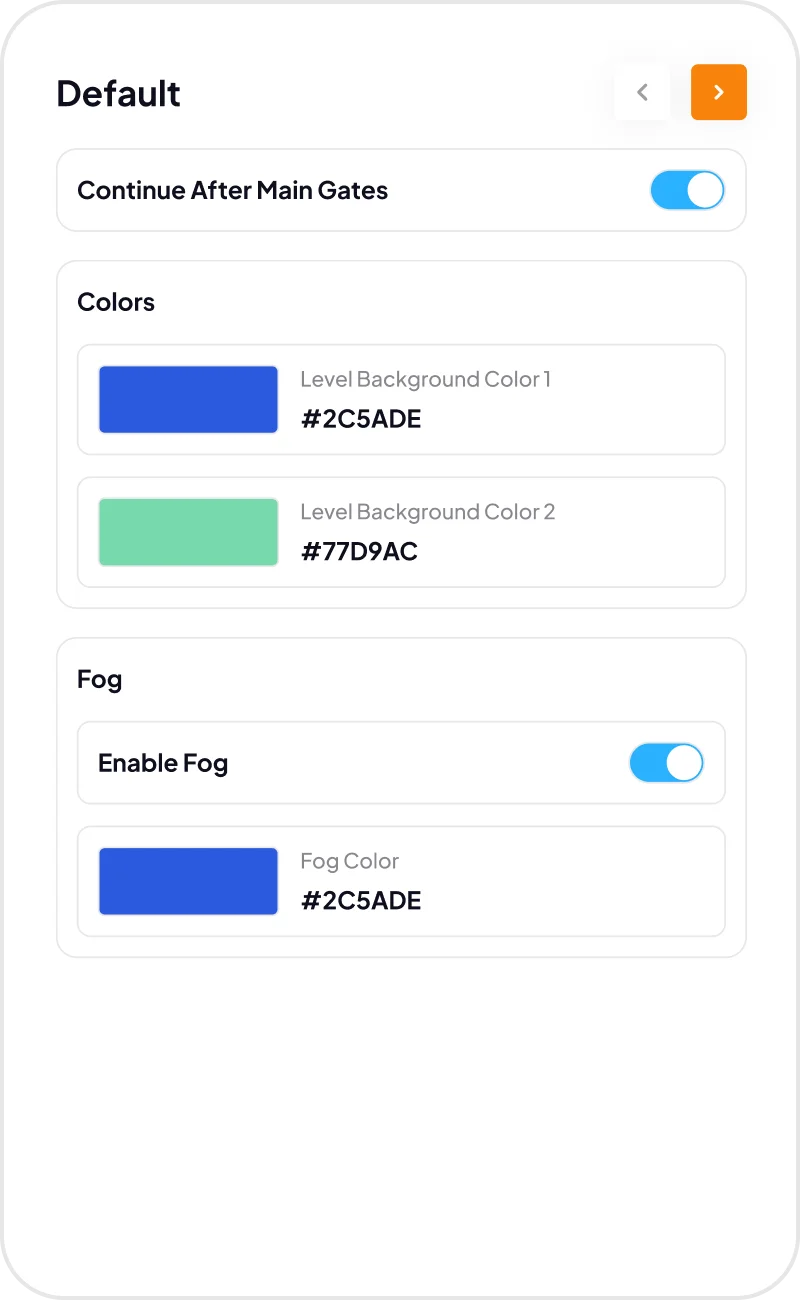The image size is (800, 1300).
Task: Click the Level Background Color 2 label
Action: (427, 512)
